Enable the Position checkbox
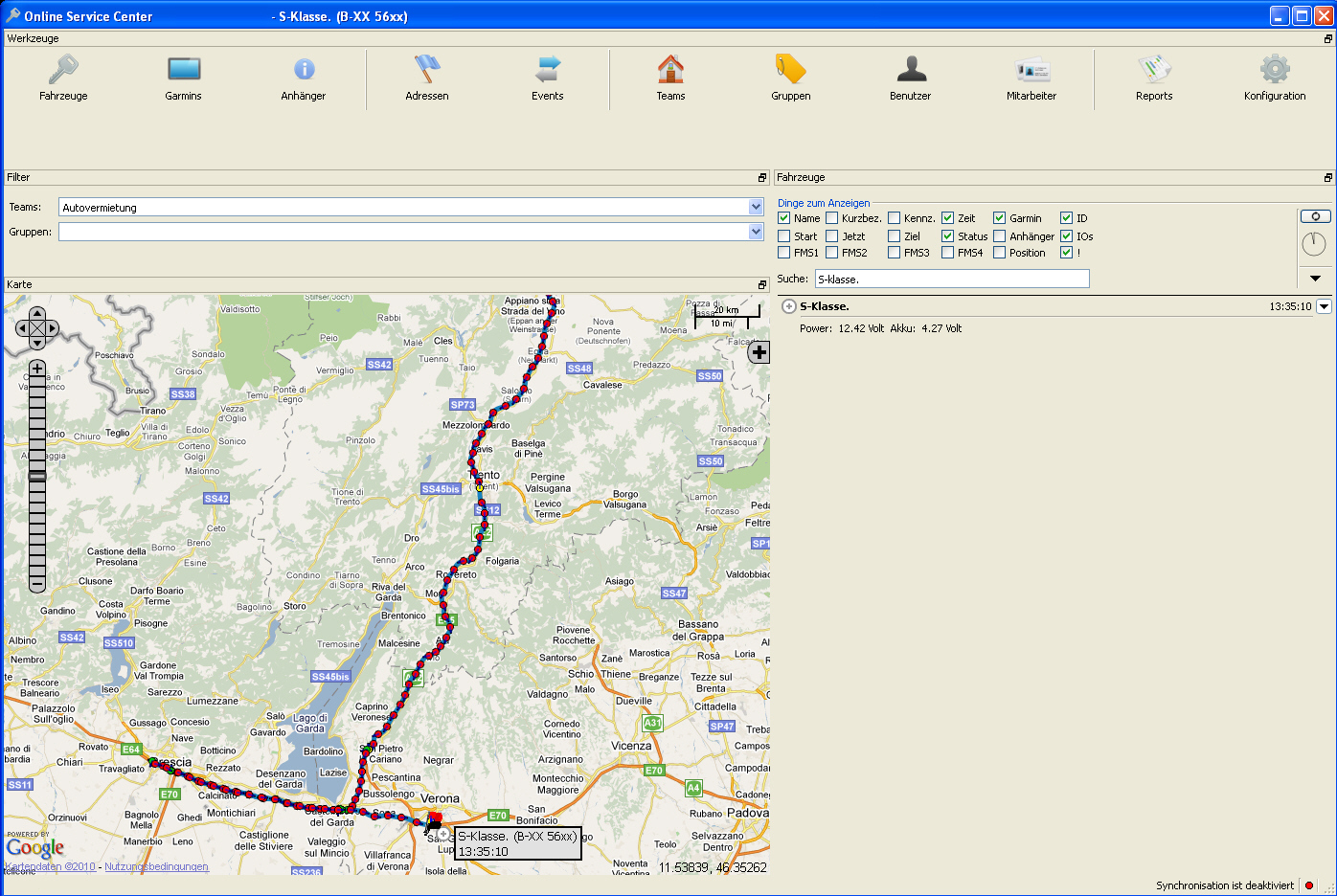1337x896 pixels. pyautogui.click(x=999, y=253)
